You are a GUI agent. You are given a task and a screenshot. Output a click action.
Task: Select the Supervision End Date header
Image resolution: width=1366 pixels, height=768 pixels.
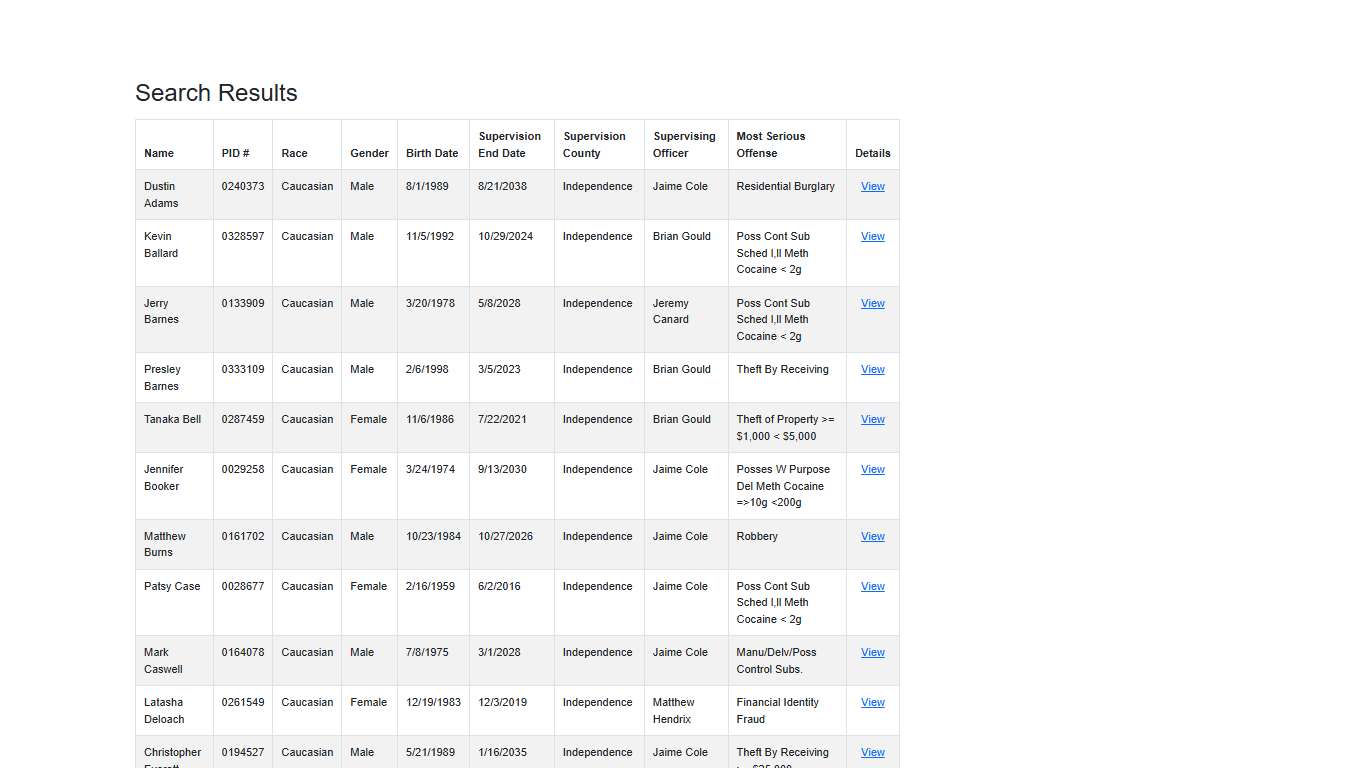click(x=509, y=145)
